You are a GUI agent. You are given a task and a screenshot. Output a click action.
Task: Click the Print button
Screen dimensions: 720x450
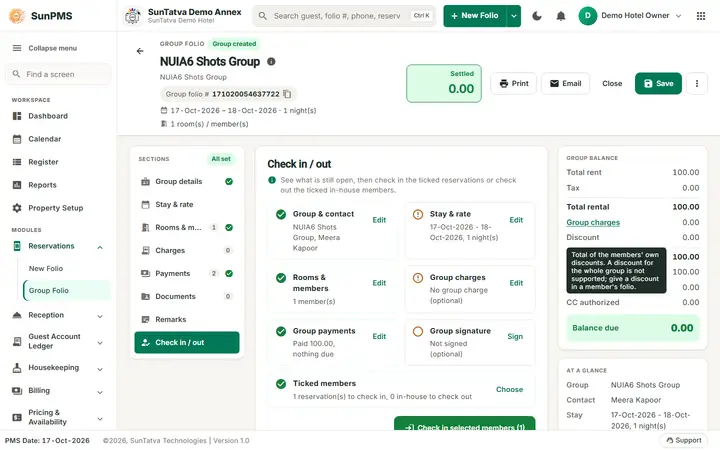click(513, 84)
